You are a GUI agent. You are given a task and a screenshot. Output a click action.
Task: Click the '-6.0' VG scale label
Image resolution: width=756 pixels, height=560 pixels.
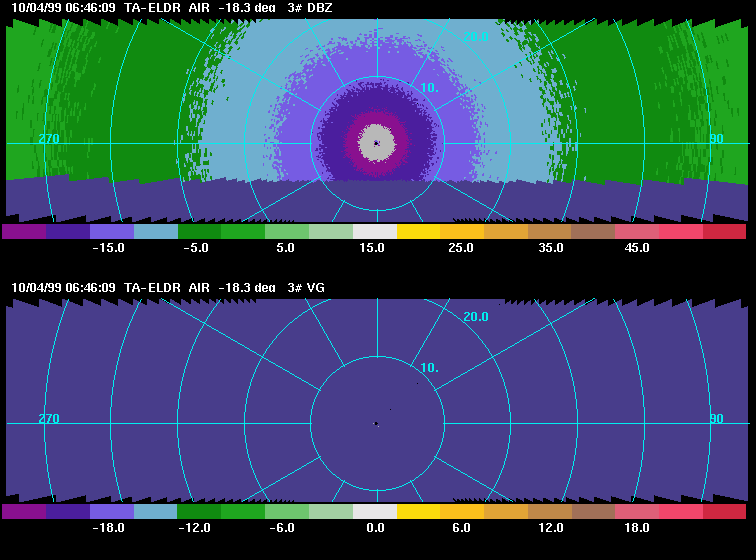pyautogui.click(x=282, y=528)
